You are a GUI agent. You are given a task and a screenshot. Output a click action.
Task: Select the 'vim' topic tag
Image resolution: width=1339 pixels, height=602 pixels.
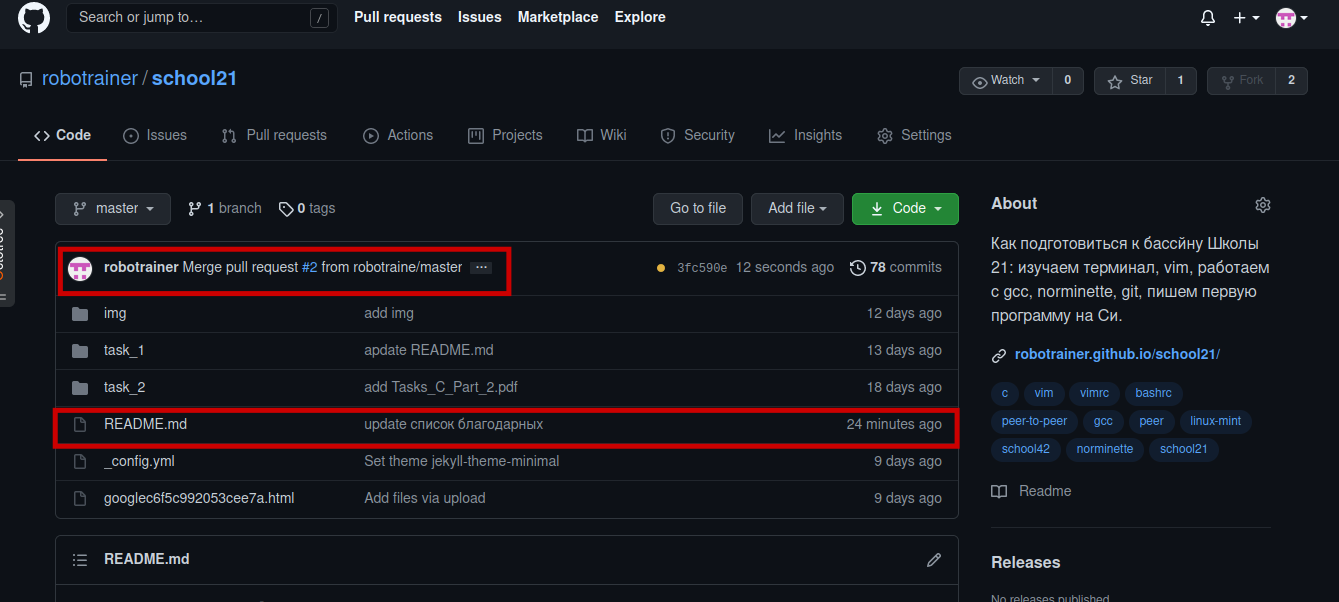coord(1044,393)
